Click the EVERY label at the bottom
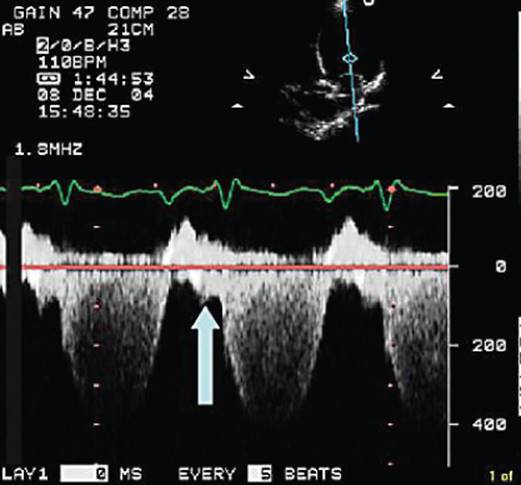The height and width of the screenshot is (485, 521). [x=207, y=474]
